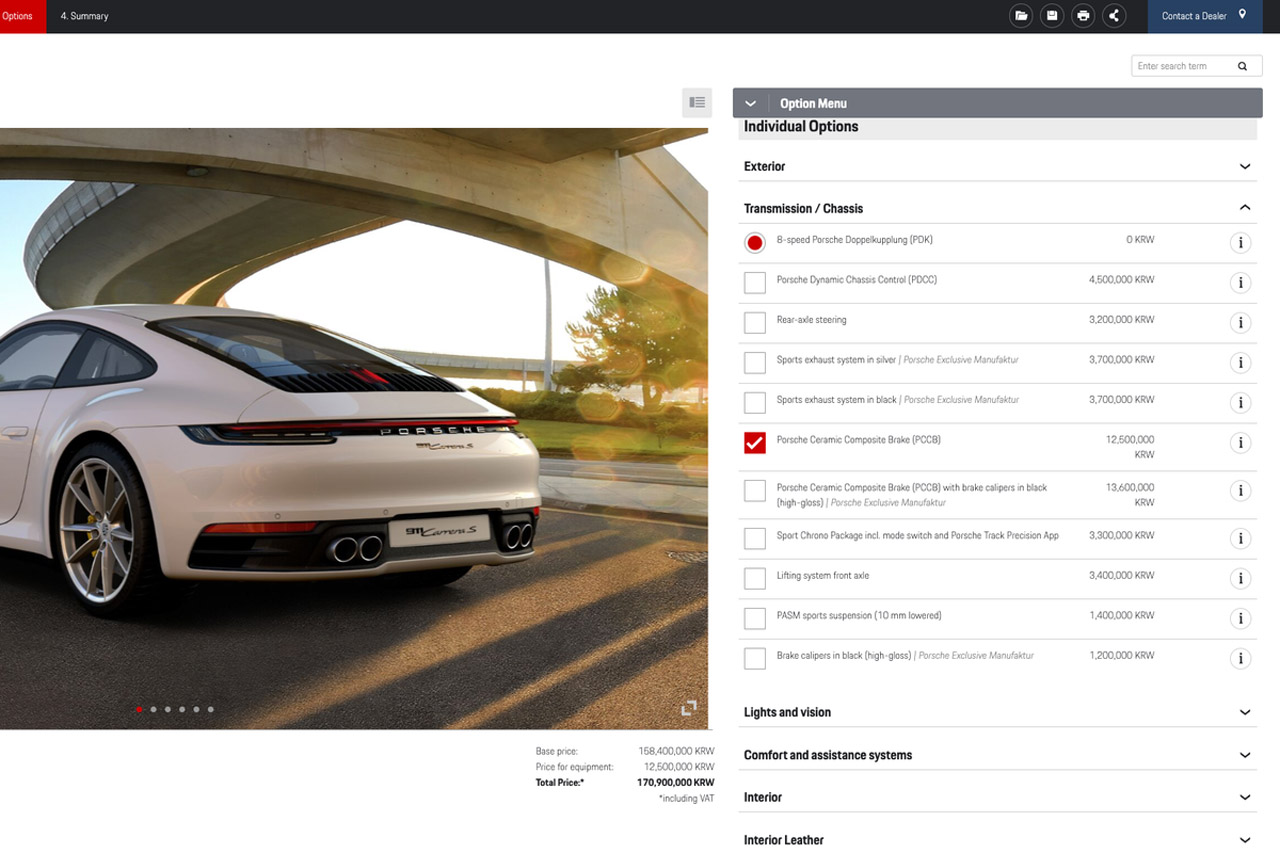The image size is (1280, 853).
Task: Show info for Brake calipers in black
Action: [1240, 659]
